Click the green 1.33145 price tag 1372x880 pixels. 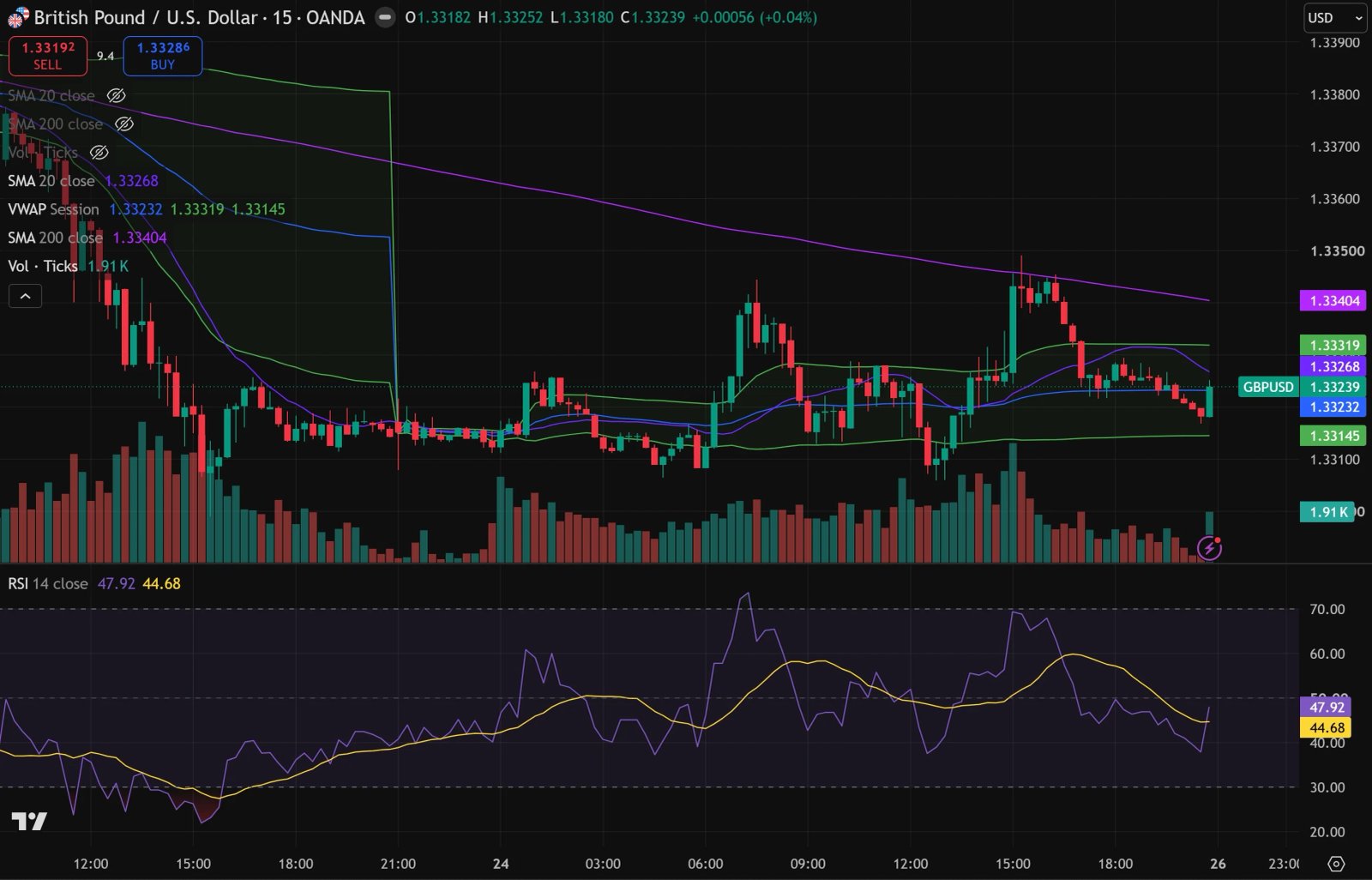[1333, 436]
